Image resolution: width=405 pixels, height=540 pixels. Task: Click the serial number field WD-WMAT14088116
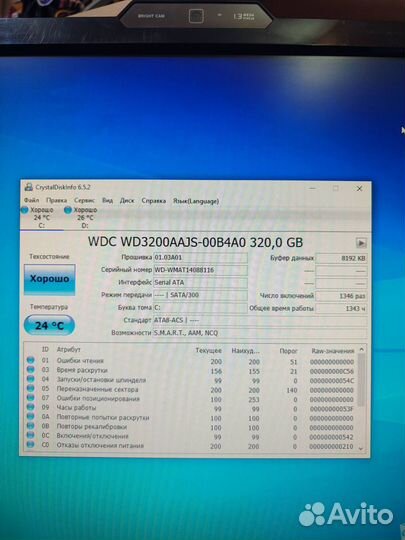pos(200,270)
